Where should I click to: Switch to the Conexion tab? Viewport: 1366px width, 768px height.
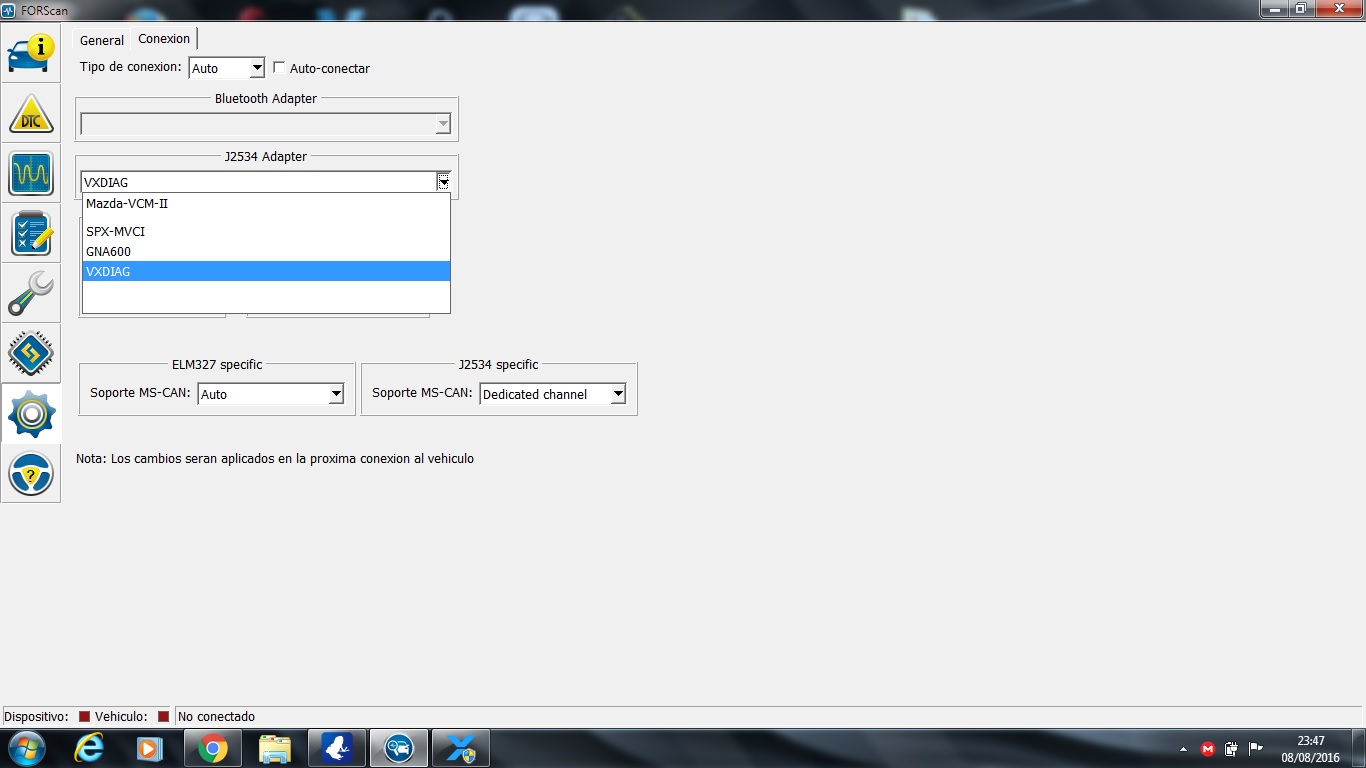164,39
